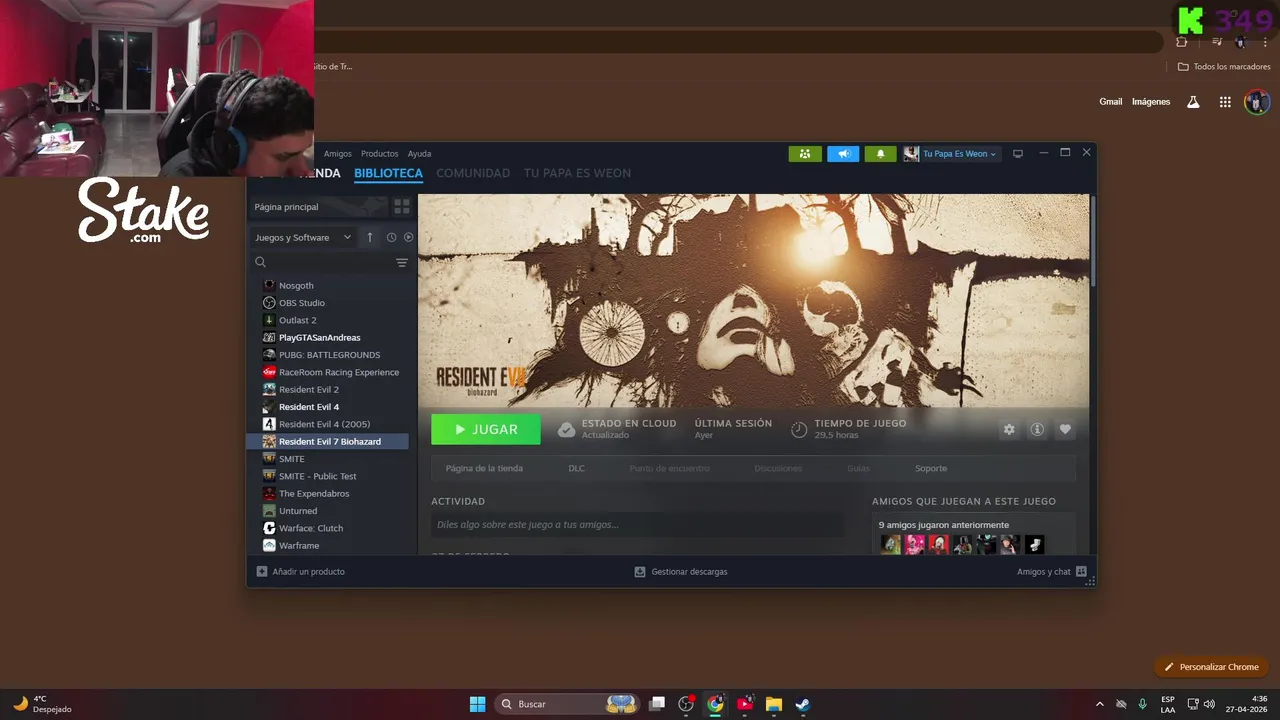This screenshot has width=1280, height=720.
Task: Click Añadir un producto
Action: (x=301, y=572)
